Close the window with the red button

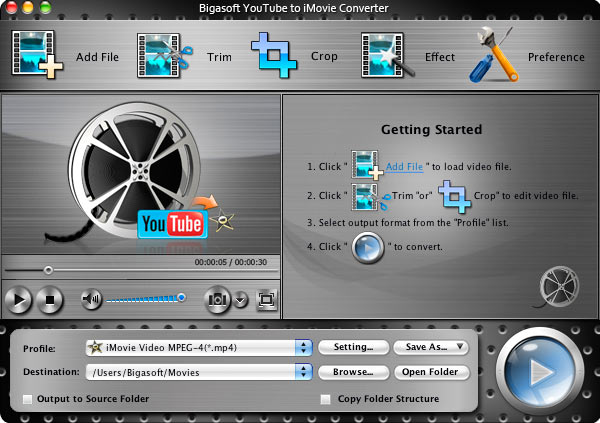click(x=11, y=8)
